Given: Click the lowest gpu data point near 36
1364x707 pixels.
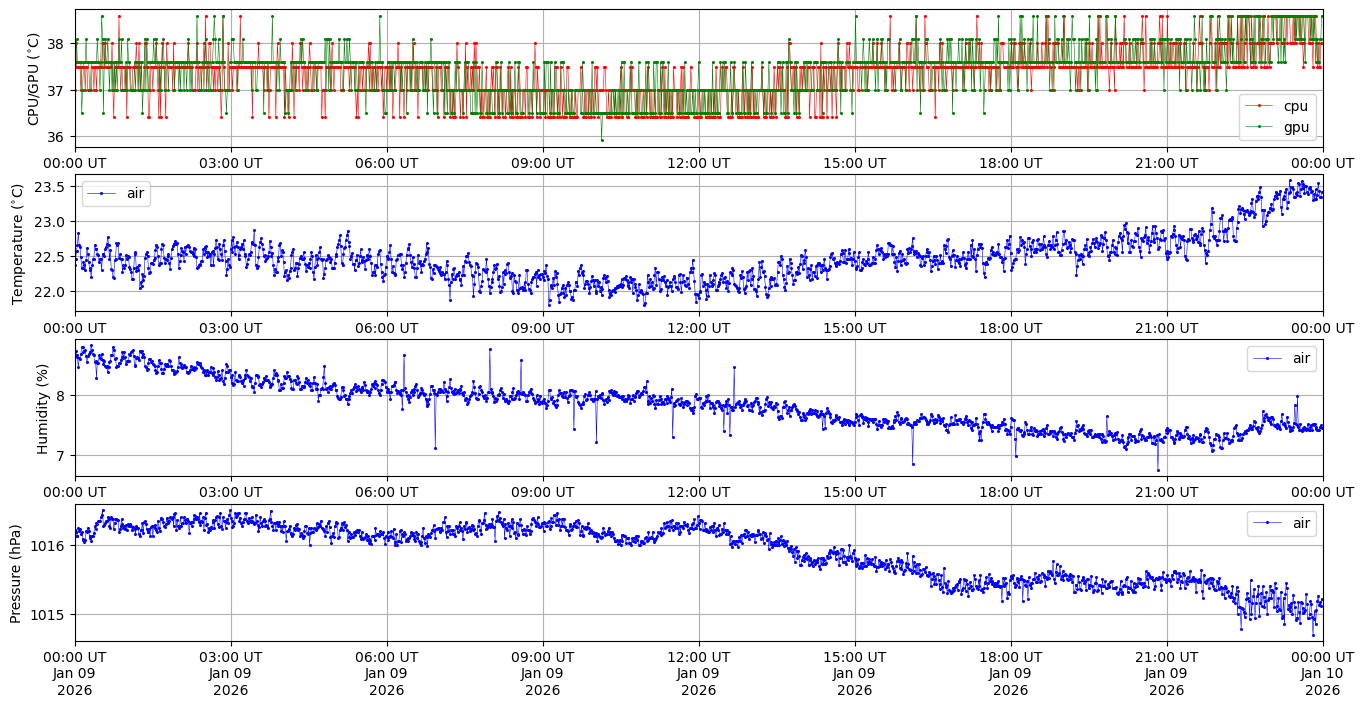Looking at the screenshot, I should pyautogui.click(x=602, y=140).
